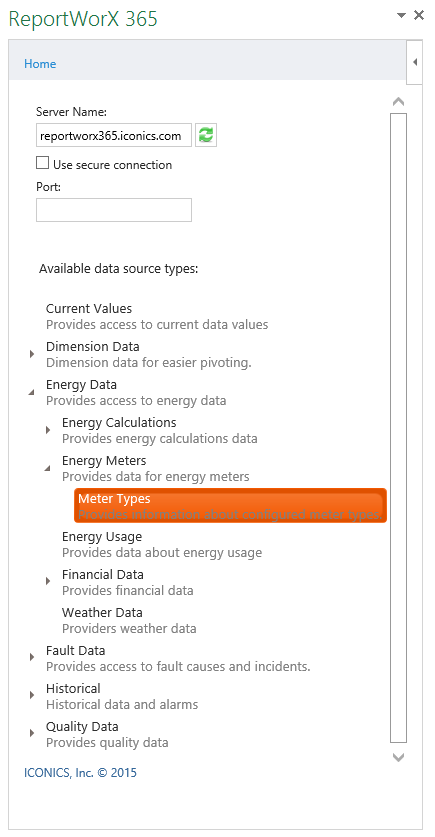This screenshot has width=435, height=837.
Task: Expand the Dimension Data node
Action: (32, 354)
